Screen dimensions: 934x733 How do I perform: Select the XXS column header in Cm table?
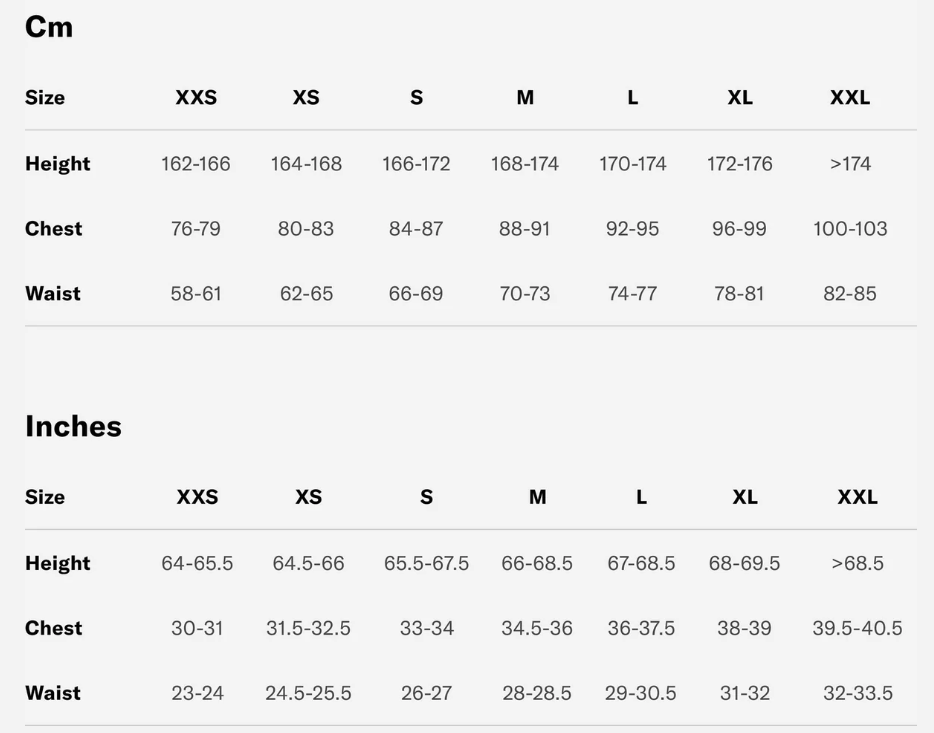(195, 97)
